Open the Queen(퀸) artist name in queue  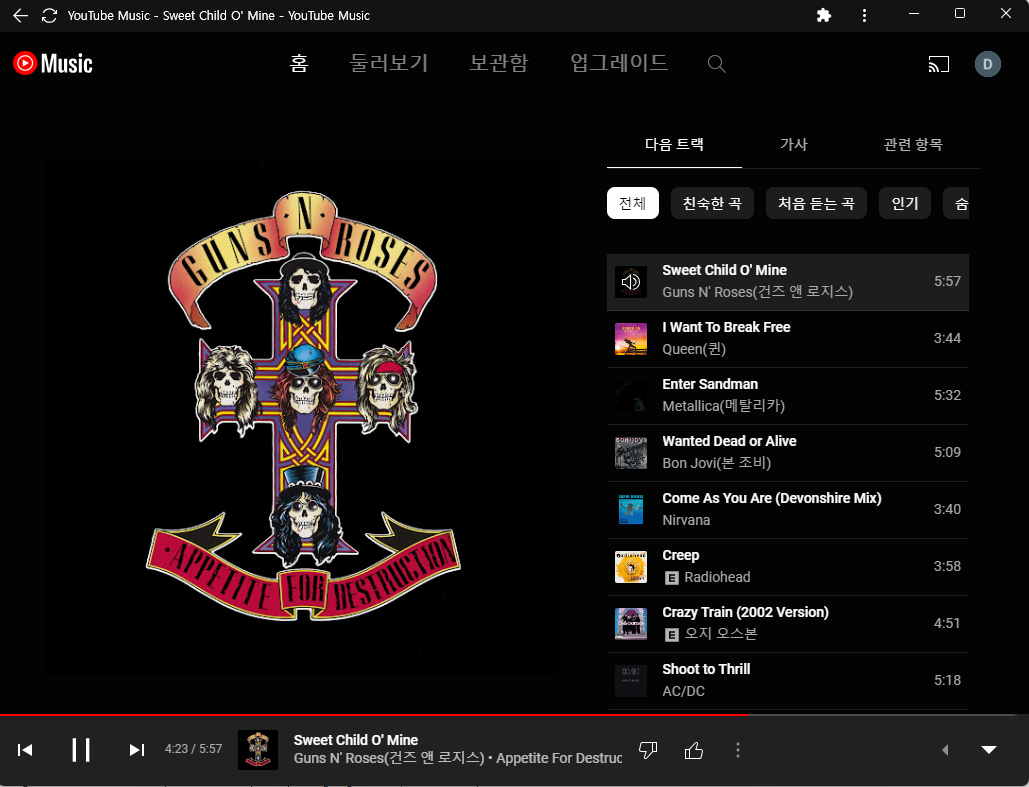[694, 349]
